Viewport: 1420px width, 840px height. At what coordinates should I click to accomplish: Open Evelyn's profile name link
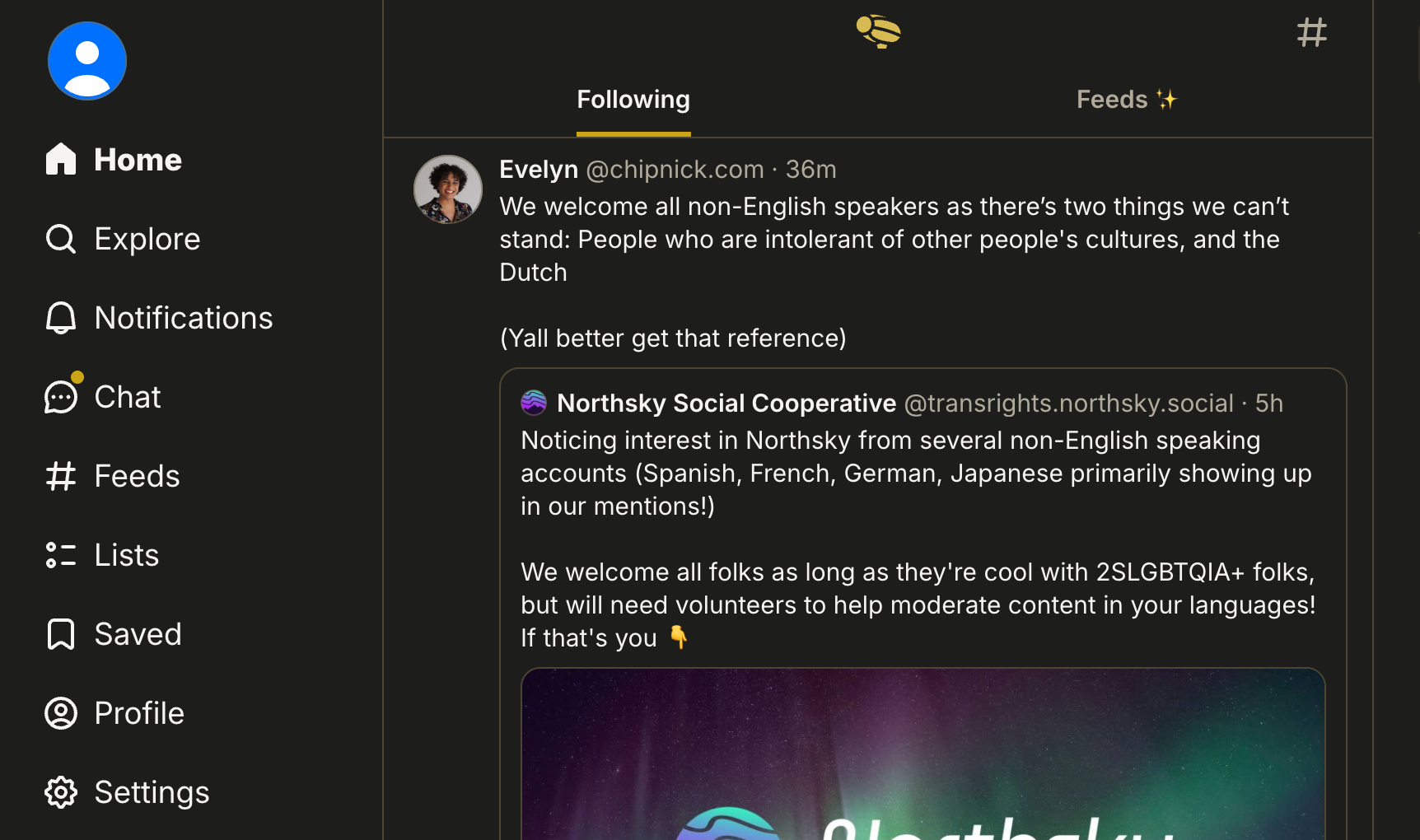[539, 170]
